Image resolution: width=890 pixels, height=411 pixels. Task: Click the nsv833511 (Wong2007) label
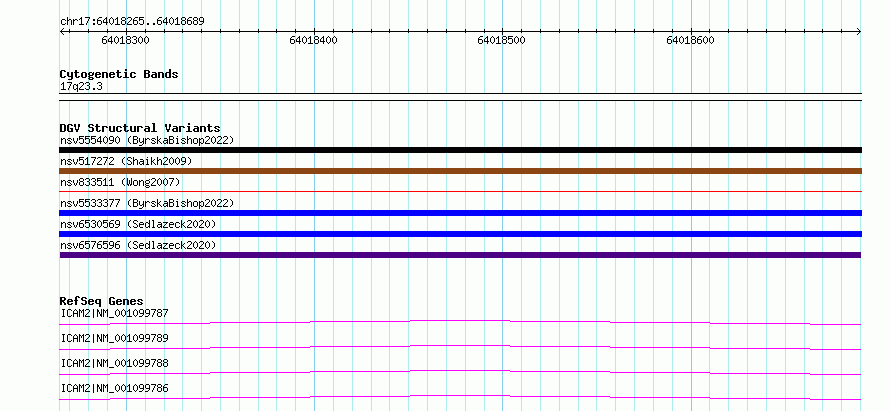(120, 182)
